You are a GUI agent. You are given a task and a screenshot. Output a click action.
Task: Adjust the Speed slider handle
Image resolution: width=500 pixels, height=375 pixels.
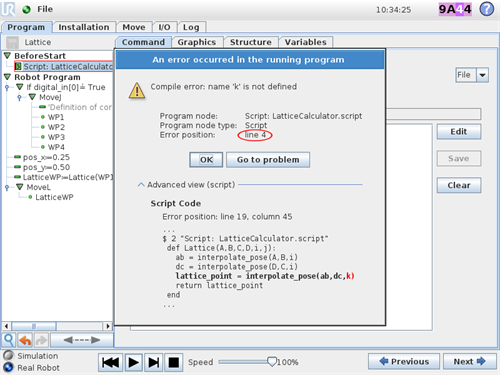[272, 362]
